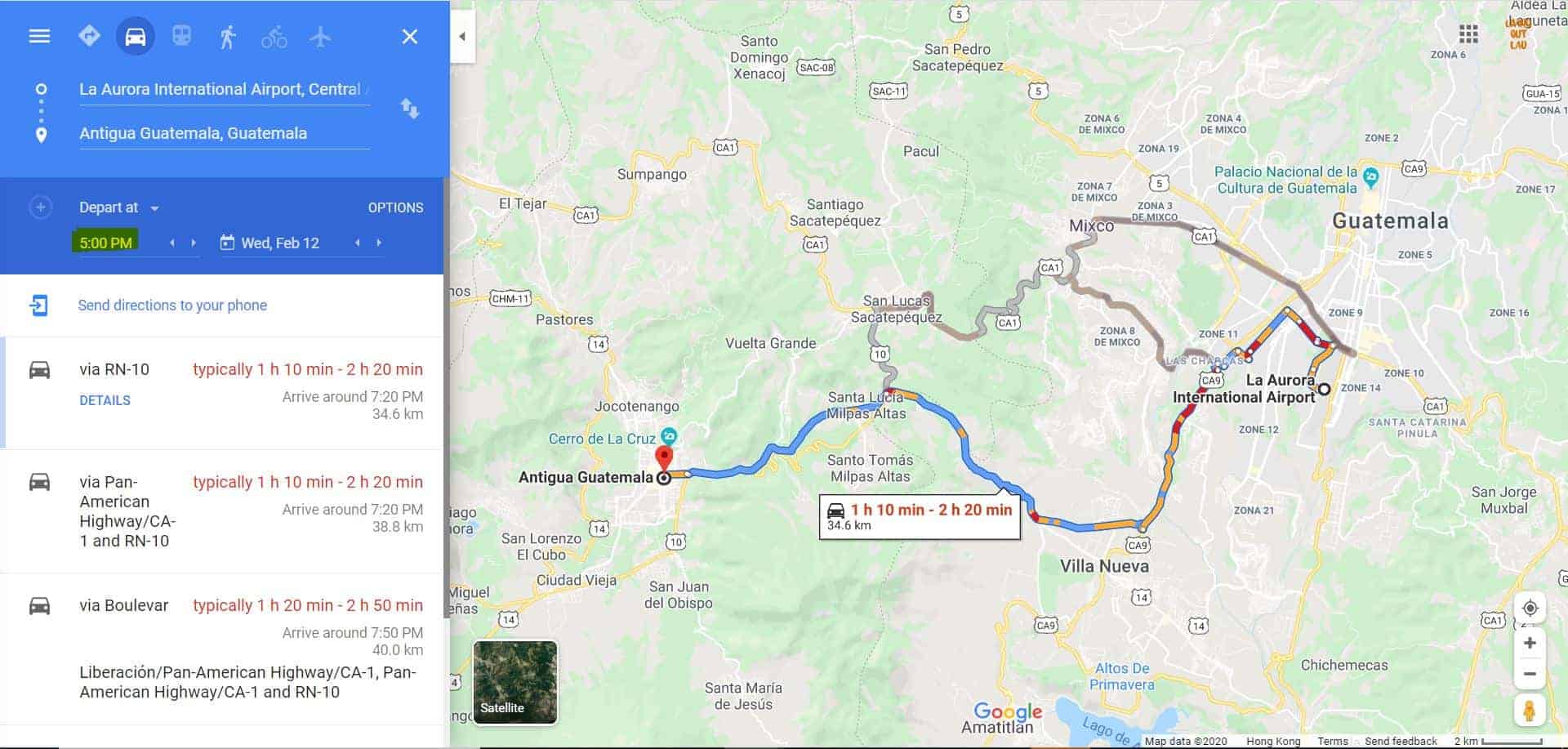This screenshot has width=1568, height=749.
Task: Open DETAILS for the RN-10 route
Action: (105, 400)
